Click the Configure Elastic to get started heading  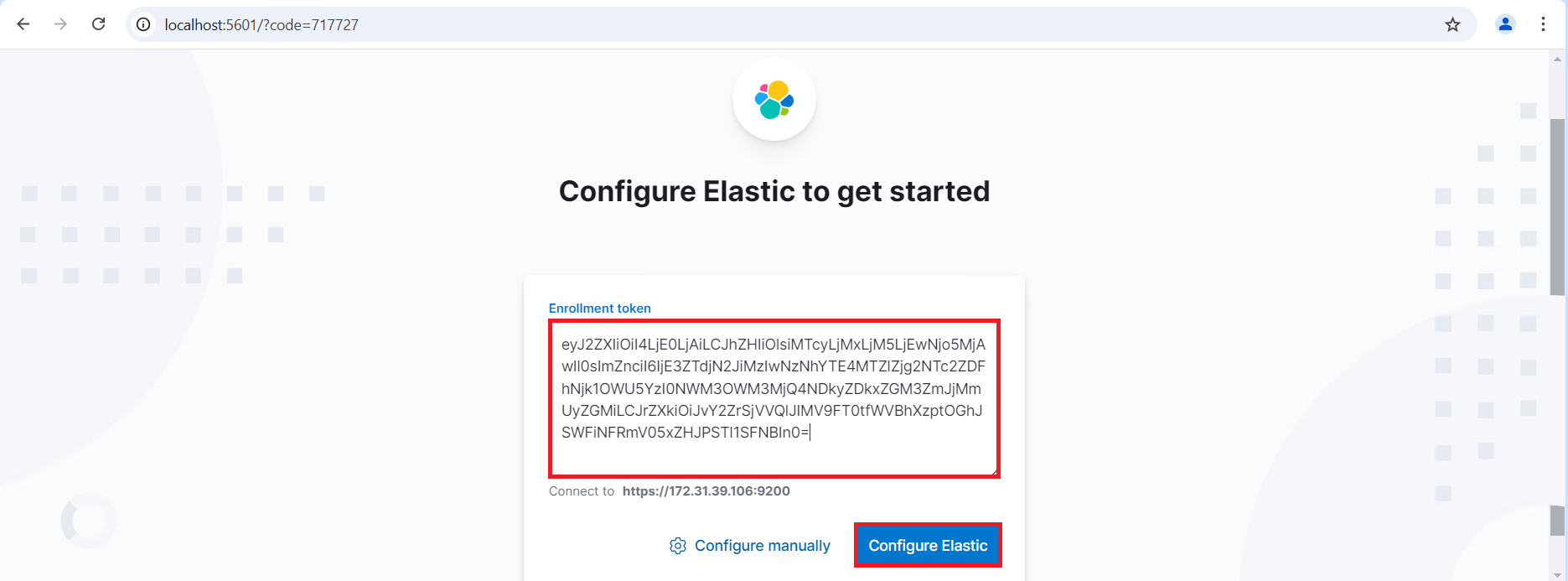click(774, 191)
